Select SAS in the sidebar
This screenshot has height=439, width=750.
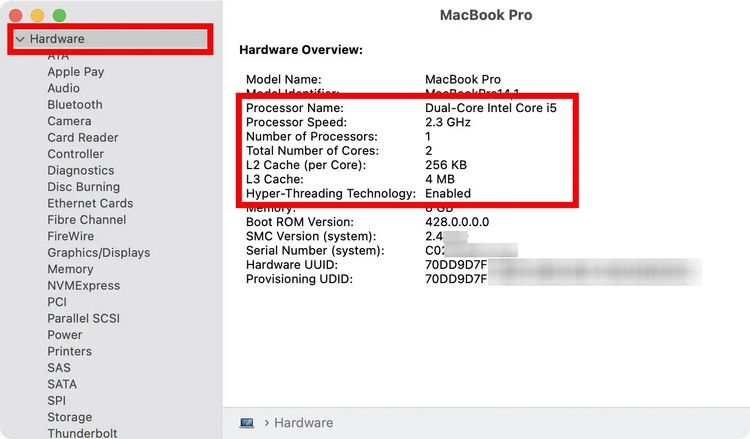pos(59,367)
